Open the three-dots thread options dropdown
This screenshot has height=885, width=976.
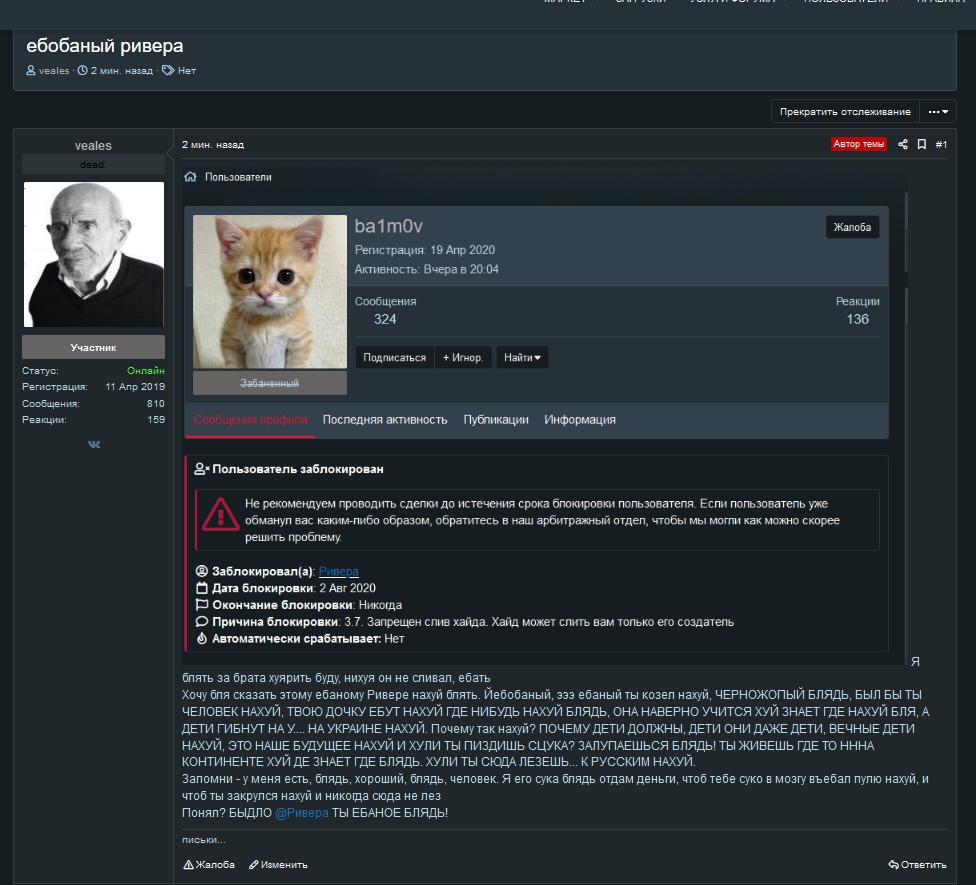click(x=938, y=111)
